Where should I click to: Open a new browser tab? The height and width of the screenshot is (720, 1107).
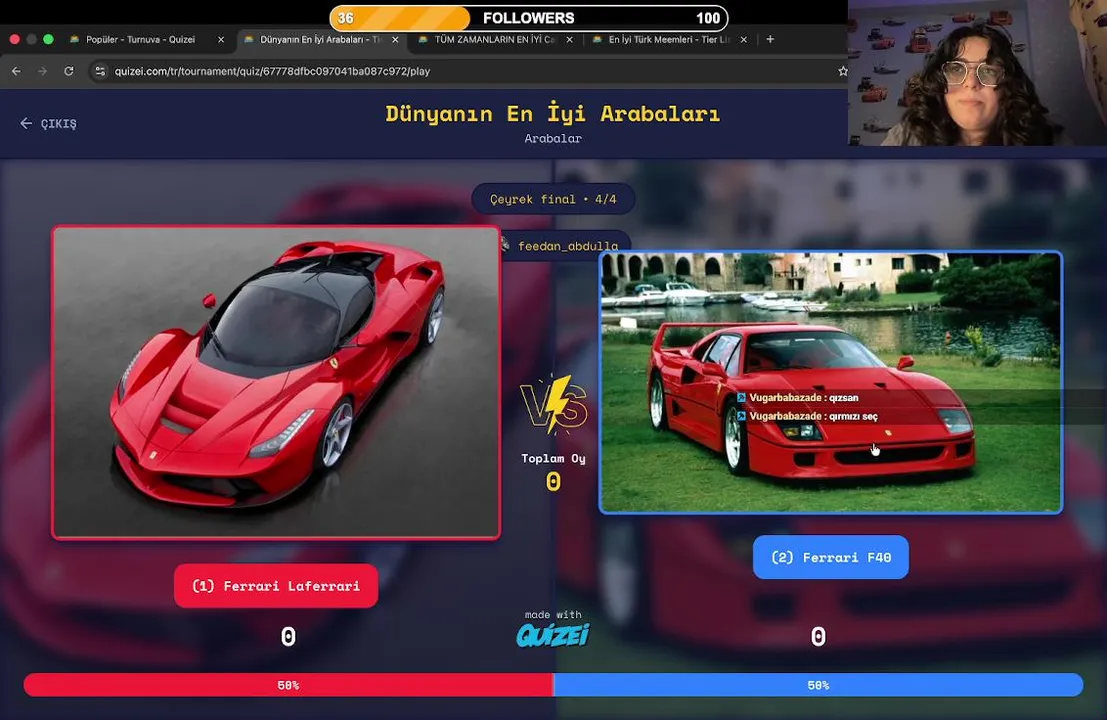click(770, 40)
